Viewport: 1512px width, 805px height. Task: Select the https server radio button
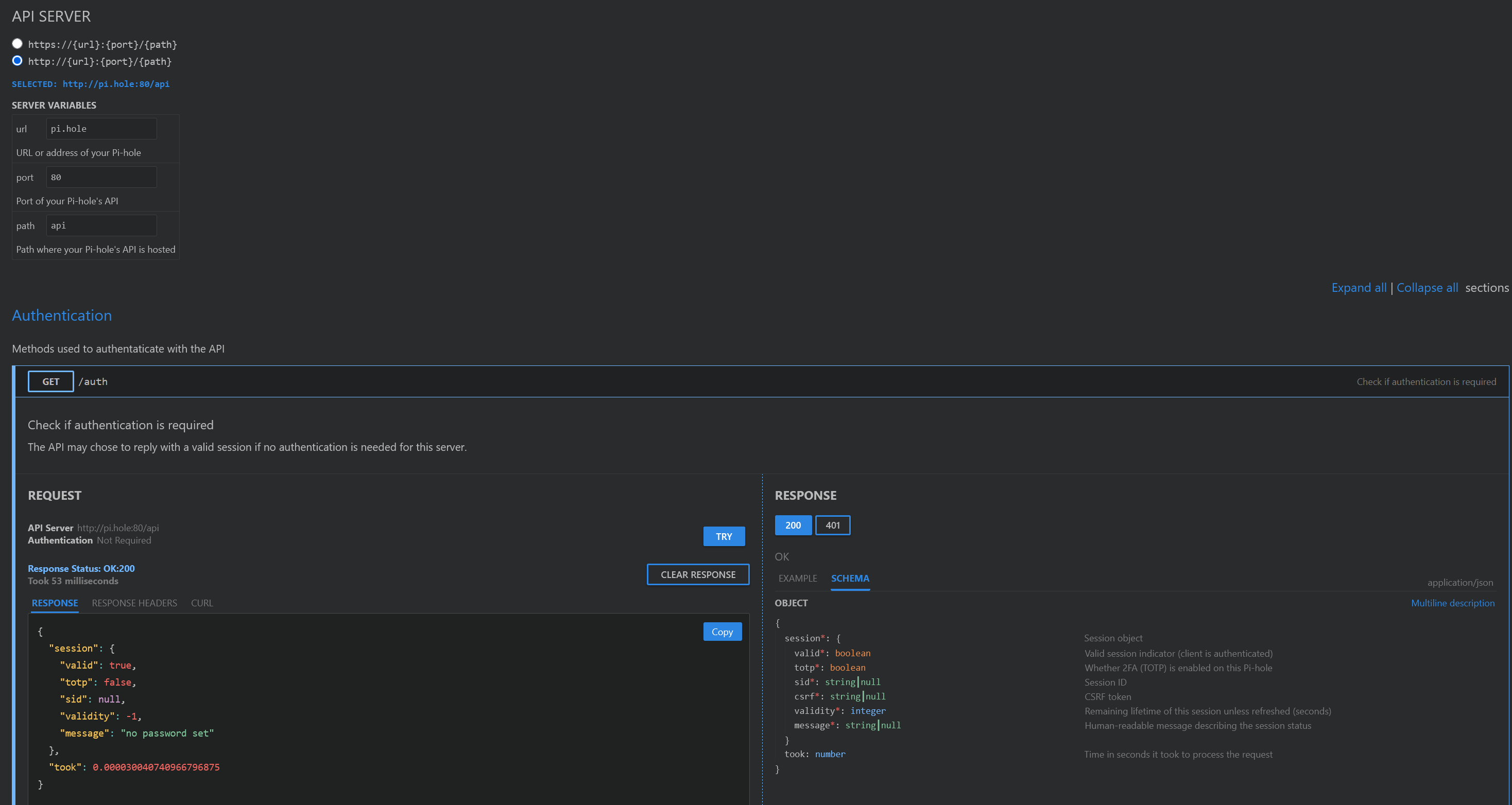coord(17,44)
